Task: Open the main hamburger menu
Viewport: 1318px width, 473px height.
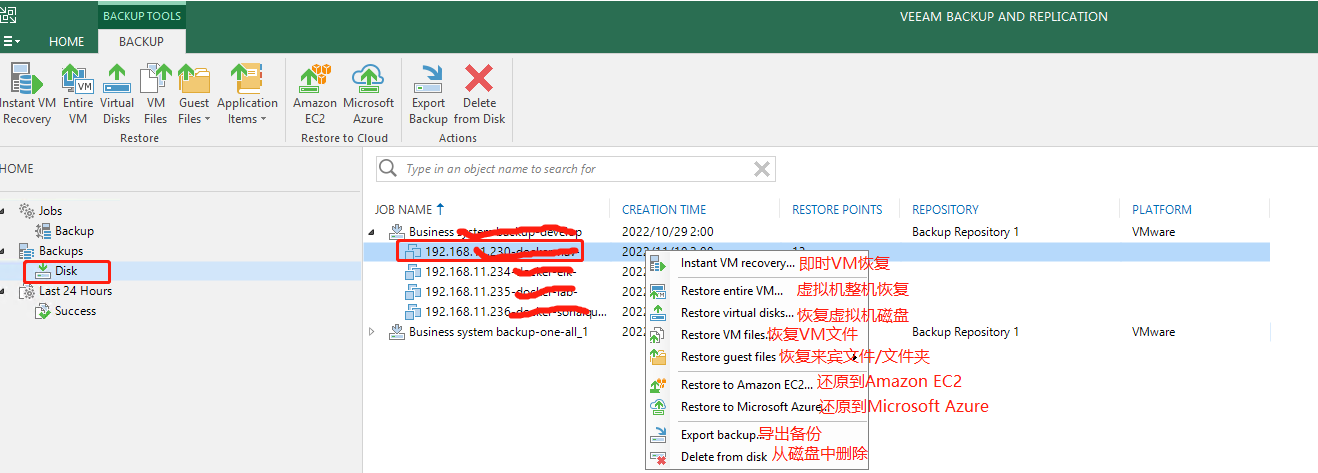Action: [12, 41]
